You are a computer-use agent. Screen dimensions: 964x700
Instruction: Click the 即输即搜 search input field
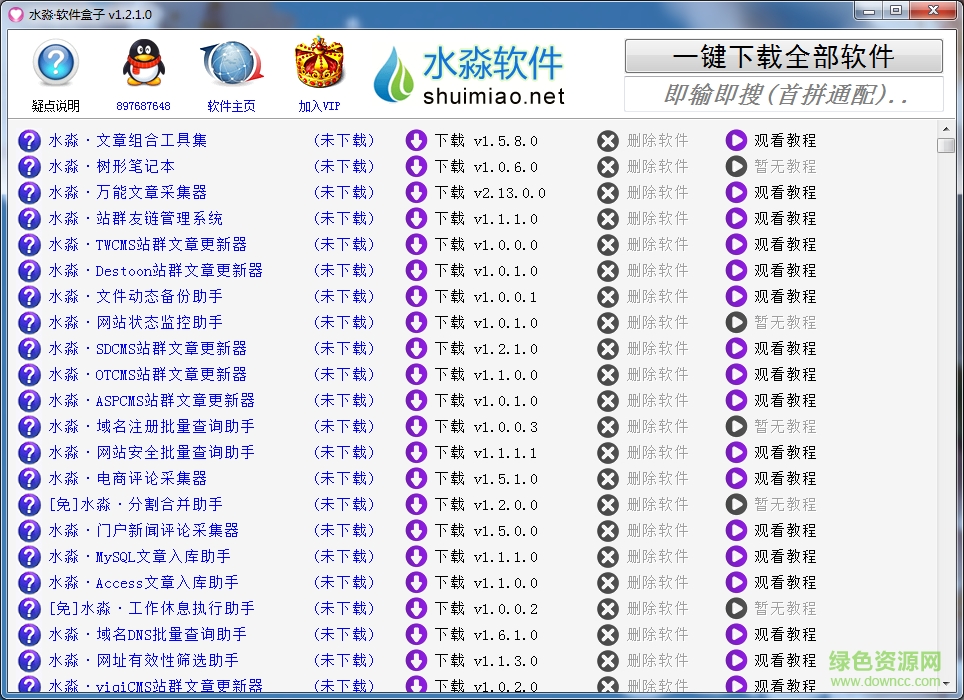pyautogui.click(x=783, y=94)
